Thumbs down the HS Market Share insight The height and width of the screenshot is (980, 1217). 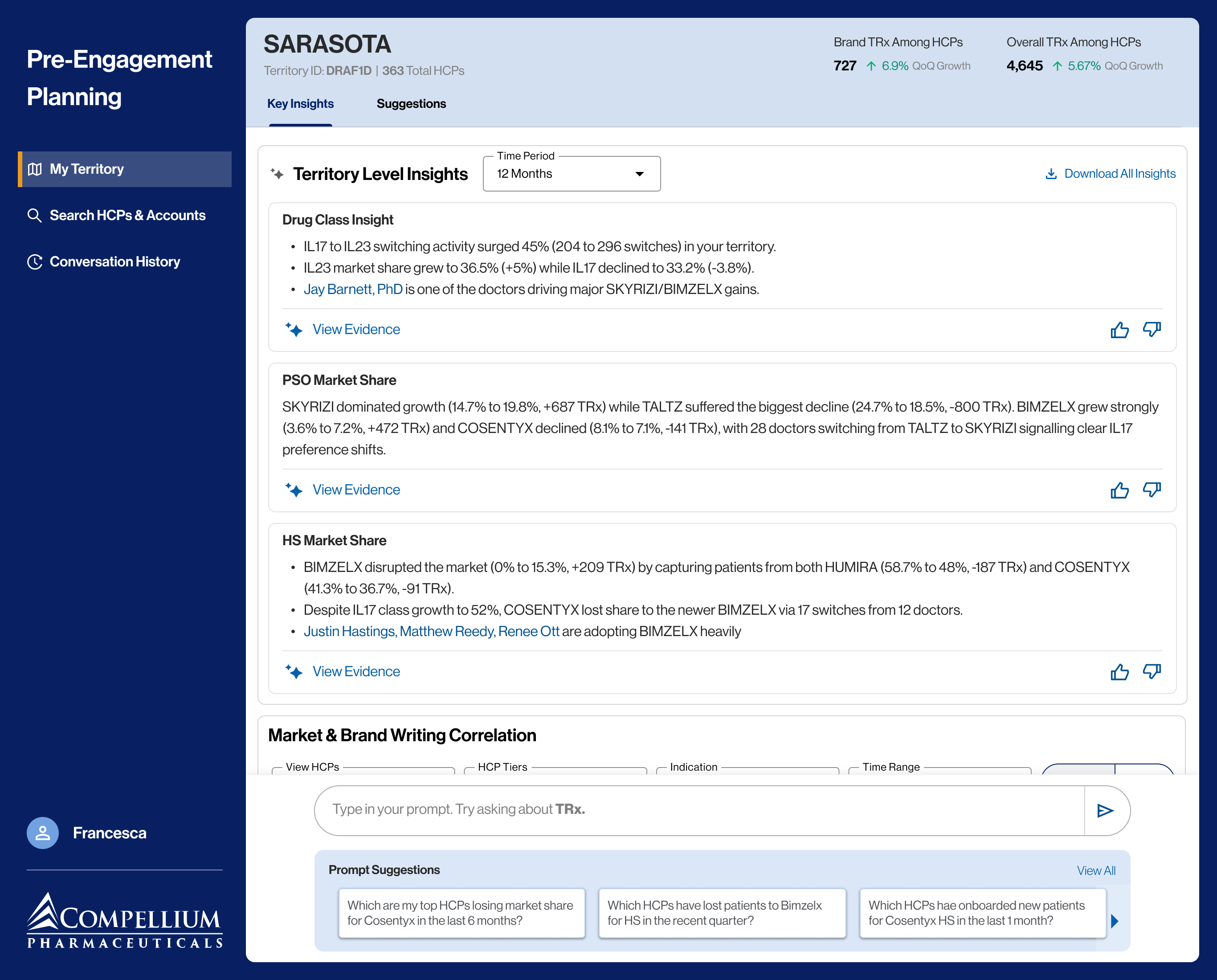(x=1152, y=672)
